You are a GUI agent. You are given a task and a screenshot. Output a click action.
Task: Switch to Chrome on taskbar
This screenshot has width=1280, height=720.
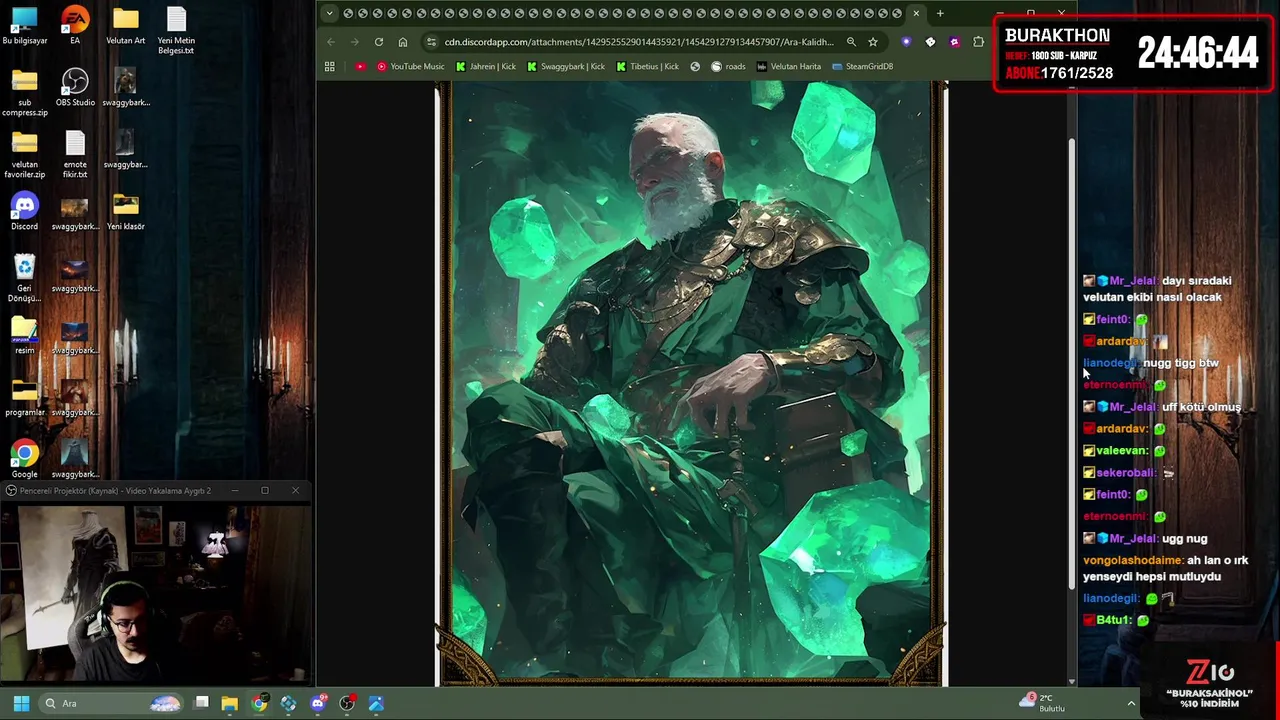[x=259, y=703]
